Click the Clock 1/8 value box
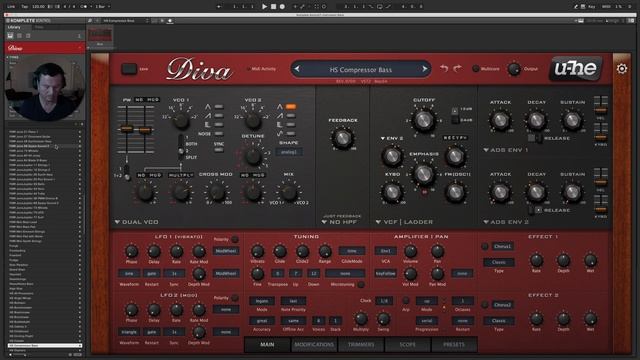The height and width of the screenshot is (360, 640). coord(384,301)
